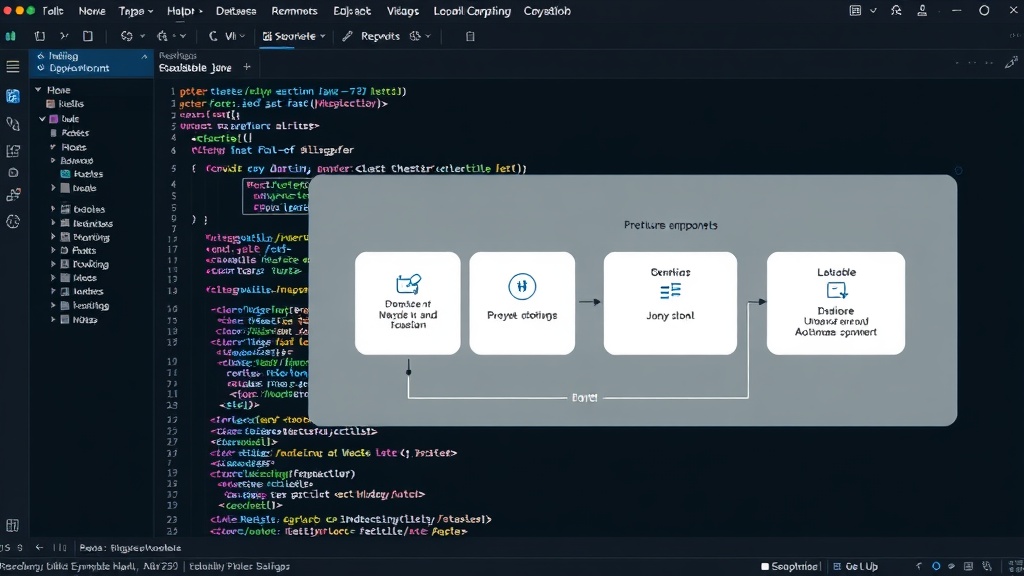
Task: Add a new tab with plus button
Action: coord(247,67)
